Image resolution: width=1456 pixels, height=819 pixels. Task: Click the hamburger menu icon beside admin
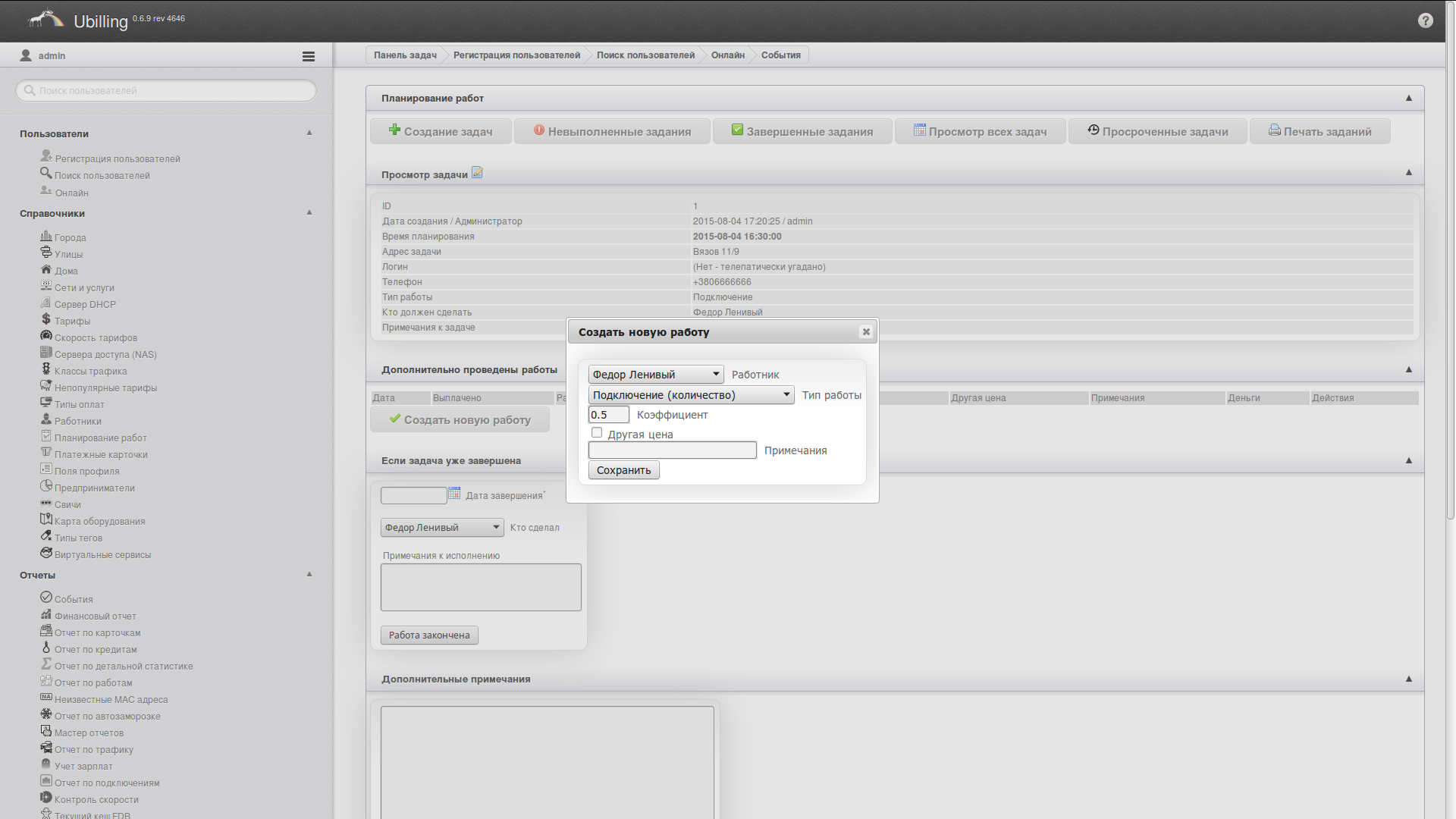[308, 56]
